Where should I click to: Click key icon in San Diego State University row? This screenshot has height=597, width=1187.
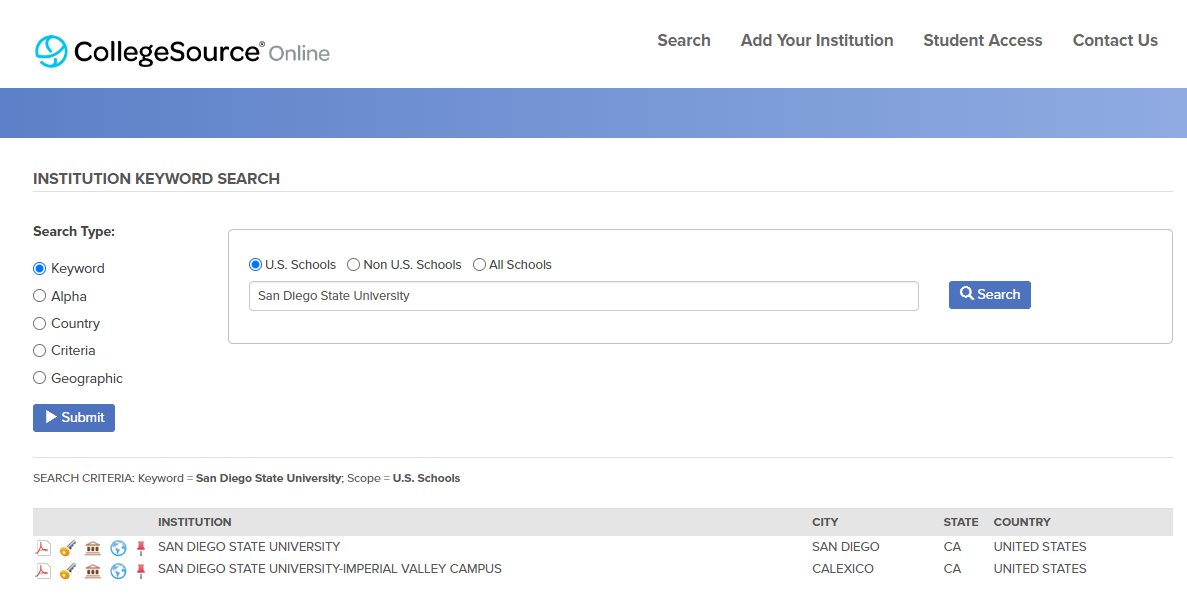[x=68, y=547]
